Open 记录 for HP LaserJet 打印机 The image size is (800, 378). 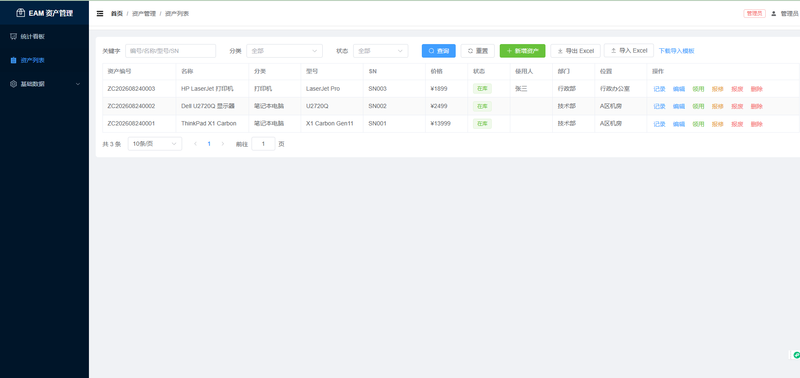pos(659,89)
